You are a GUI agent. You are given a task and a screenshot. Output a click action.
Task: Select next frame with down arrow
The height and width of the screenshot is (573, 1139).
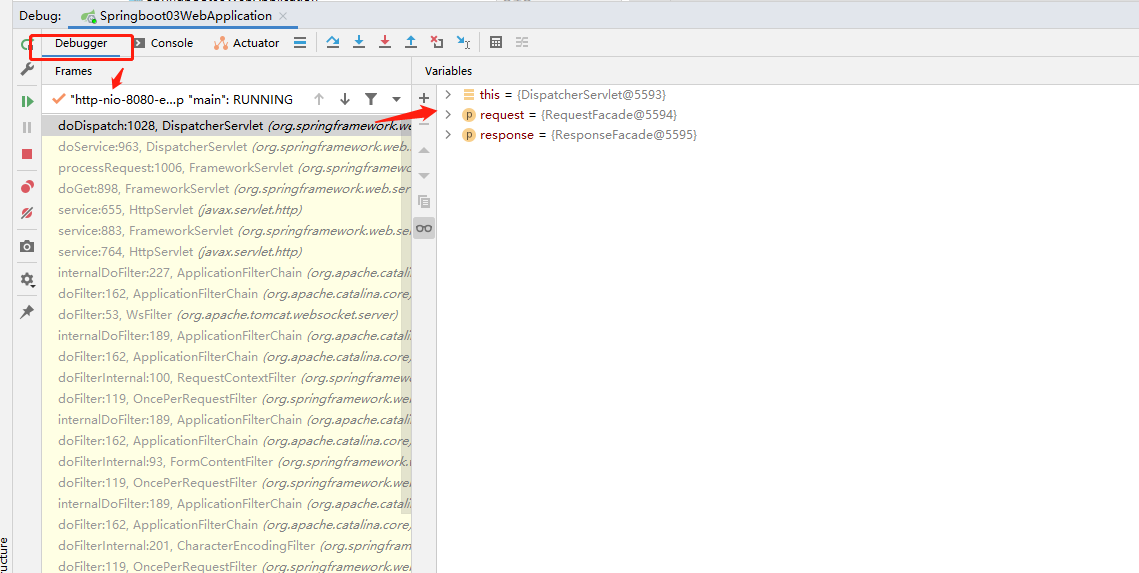345,99
